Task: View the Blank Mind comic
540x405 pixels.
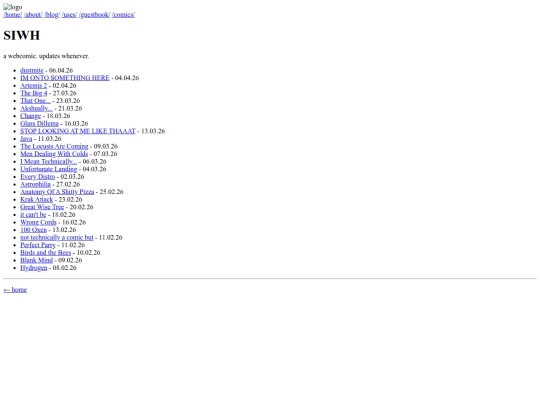Action: (x=37, y=260)
